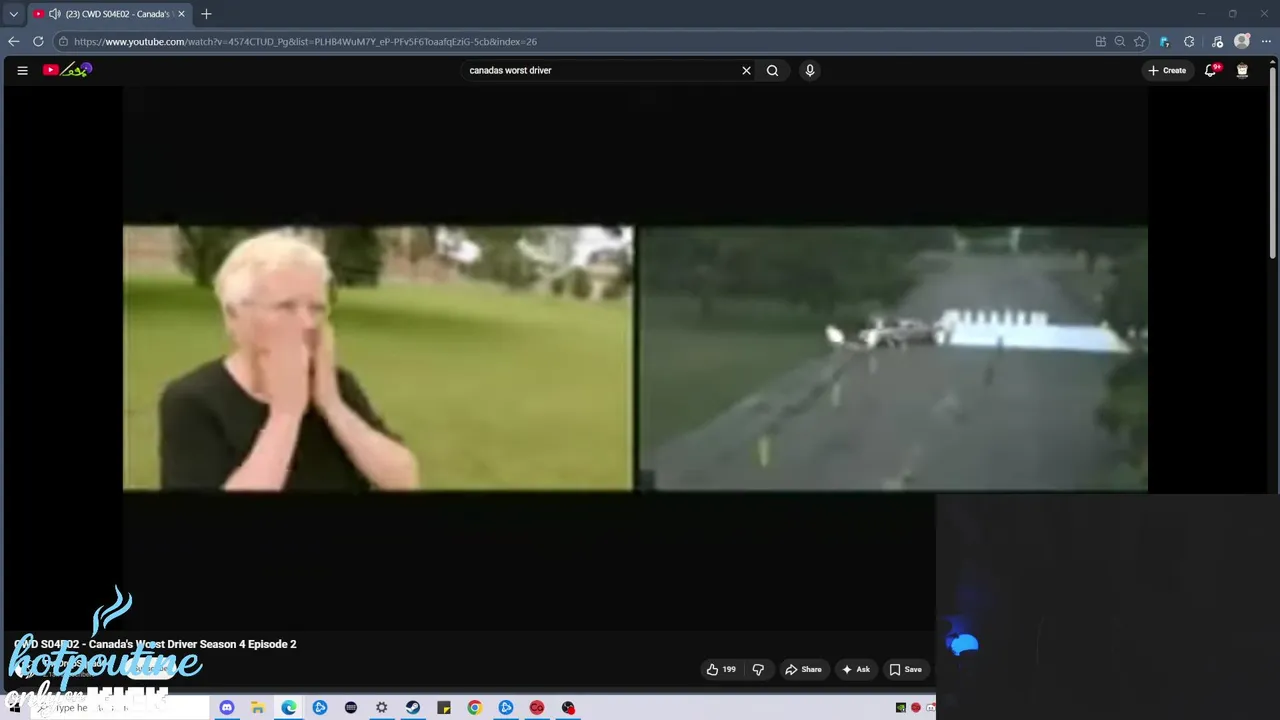
Task: Like the video with thumbs up 199
Action: coord(721,669)
